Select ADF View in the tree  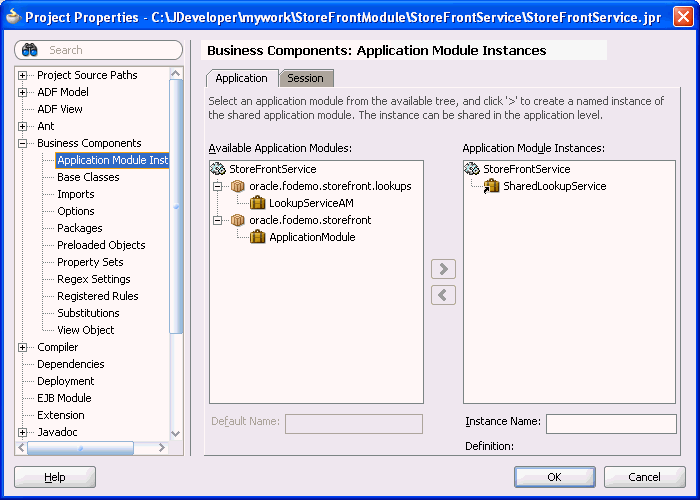coord(59,109)
